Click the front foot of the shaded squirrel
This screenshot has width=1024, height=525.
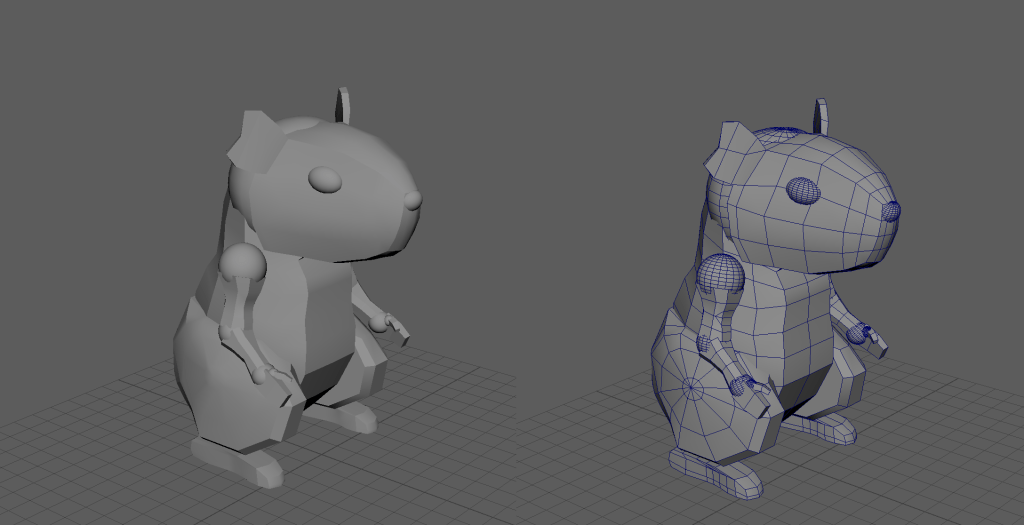pos(237,460)
